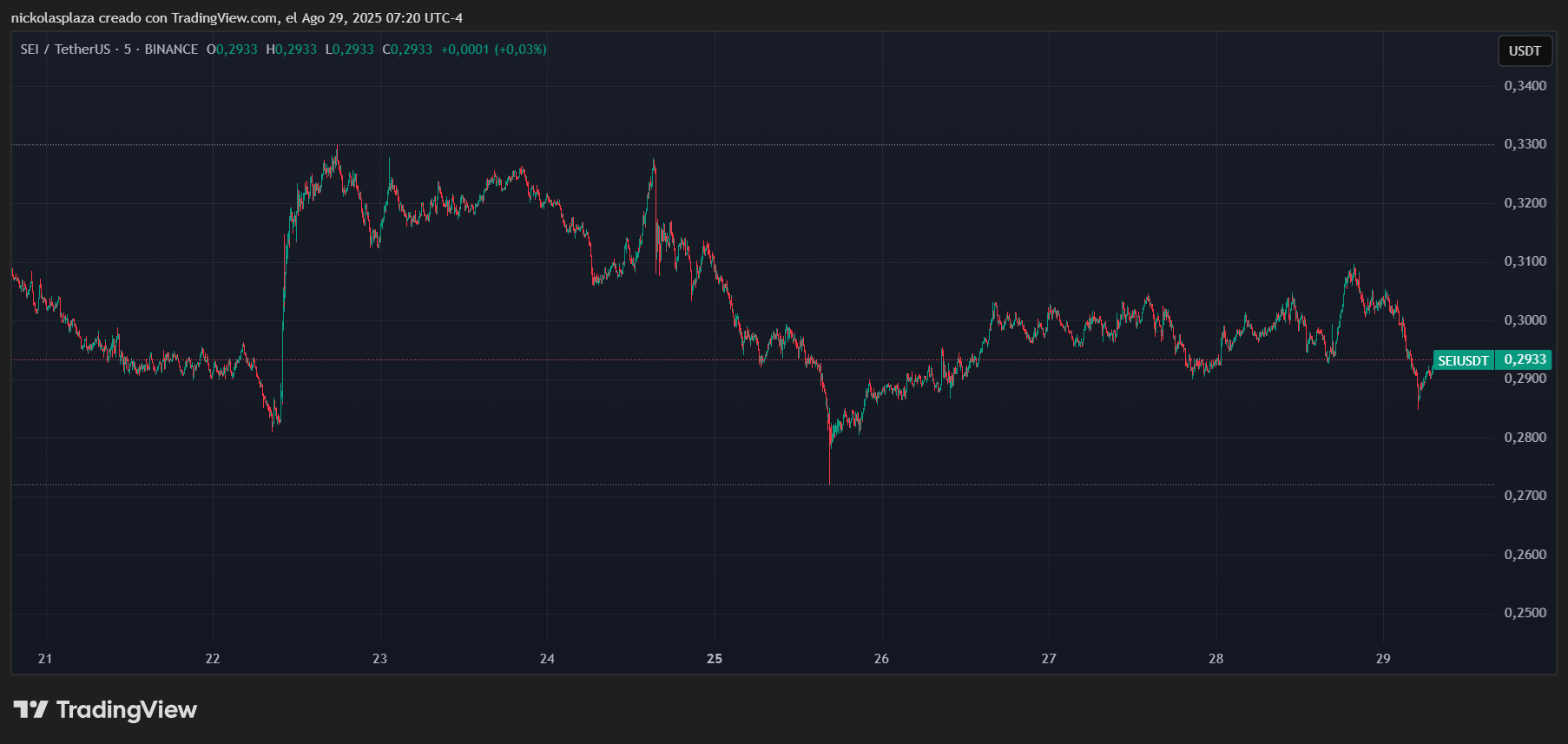Click the close price value in legend
Image resolution: width=1568 pixels, height=744 pixels.
point(411,49)
